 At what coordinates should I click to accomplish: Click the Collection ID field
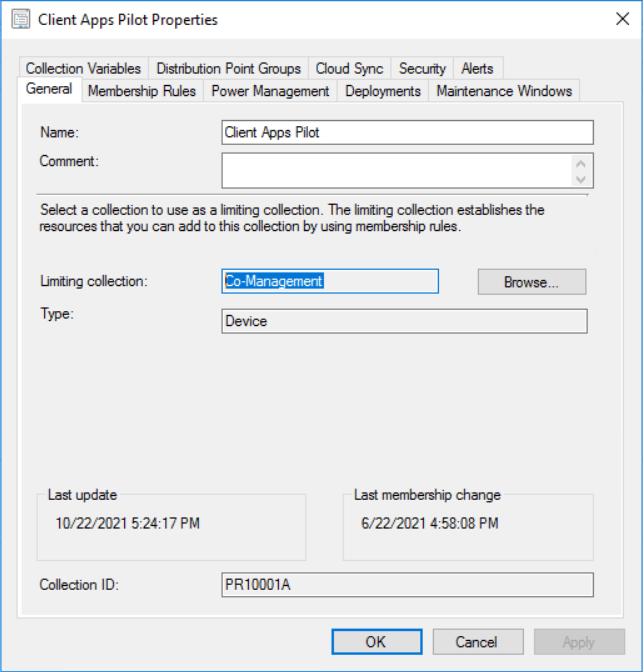coord(407,584)
